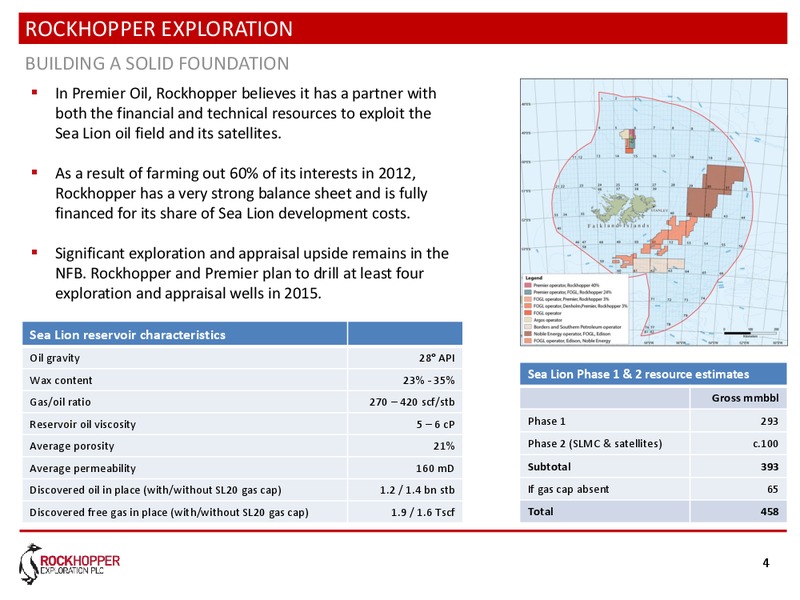Click the "Reservoir oil viscosity" label
This screenshot has width=800, height=600.
point(83,424)
